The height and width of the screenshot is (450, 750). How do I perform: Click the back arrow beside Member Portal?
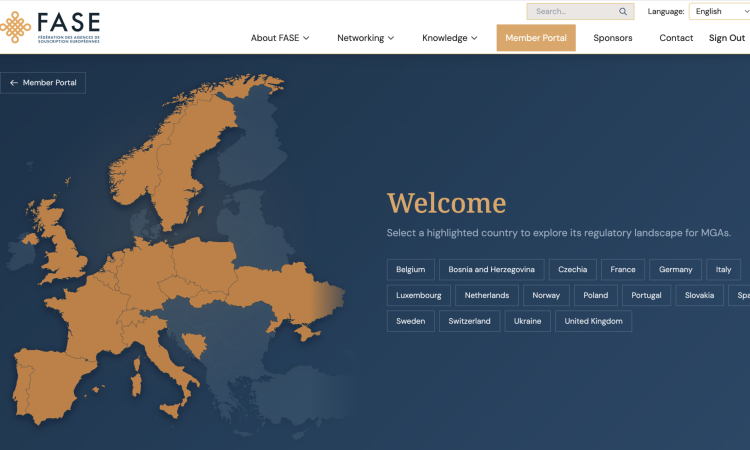click(x=14, y=83)
